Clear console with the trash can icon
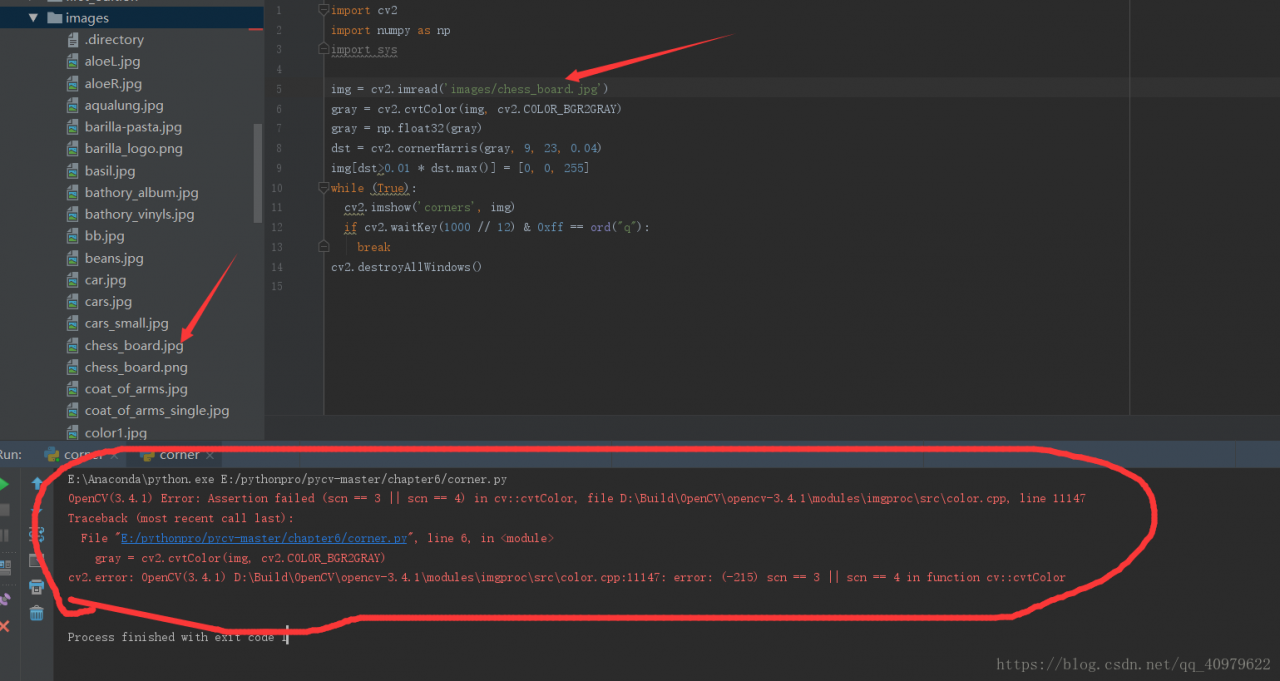Image resolution: width=1280 pixels, height=681 pixels. point(37,613)
